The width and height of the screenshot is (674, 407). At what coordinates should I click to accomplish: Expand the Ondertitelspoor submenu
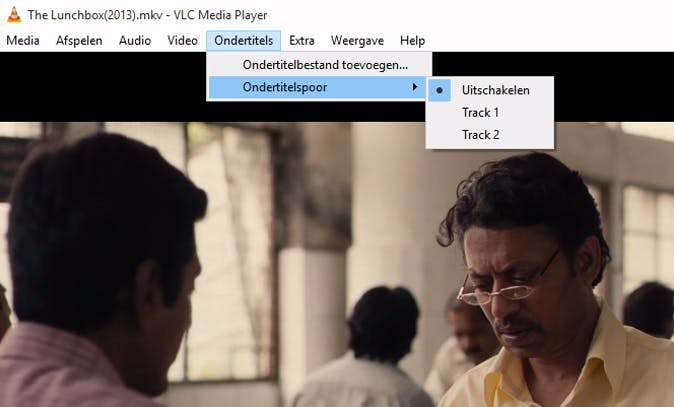tap(318, 87)
